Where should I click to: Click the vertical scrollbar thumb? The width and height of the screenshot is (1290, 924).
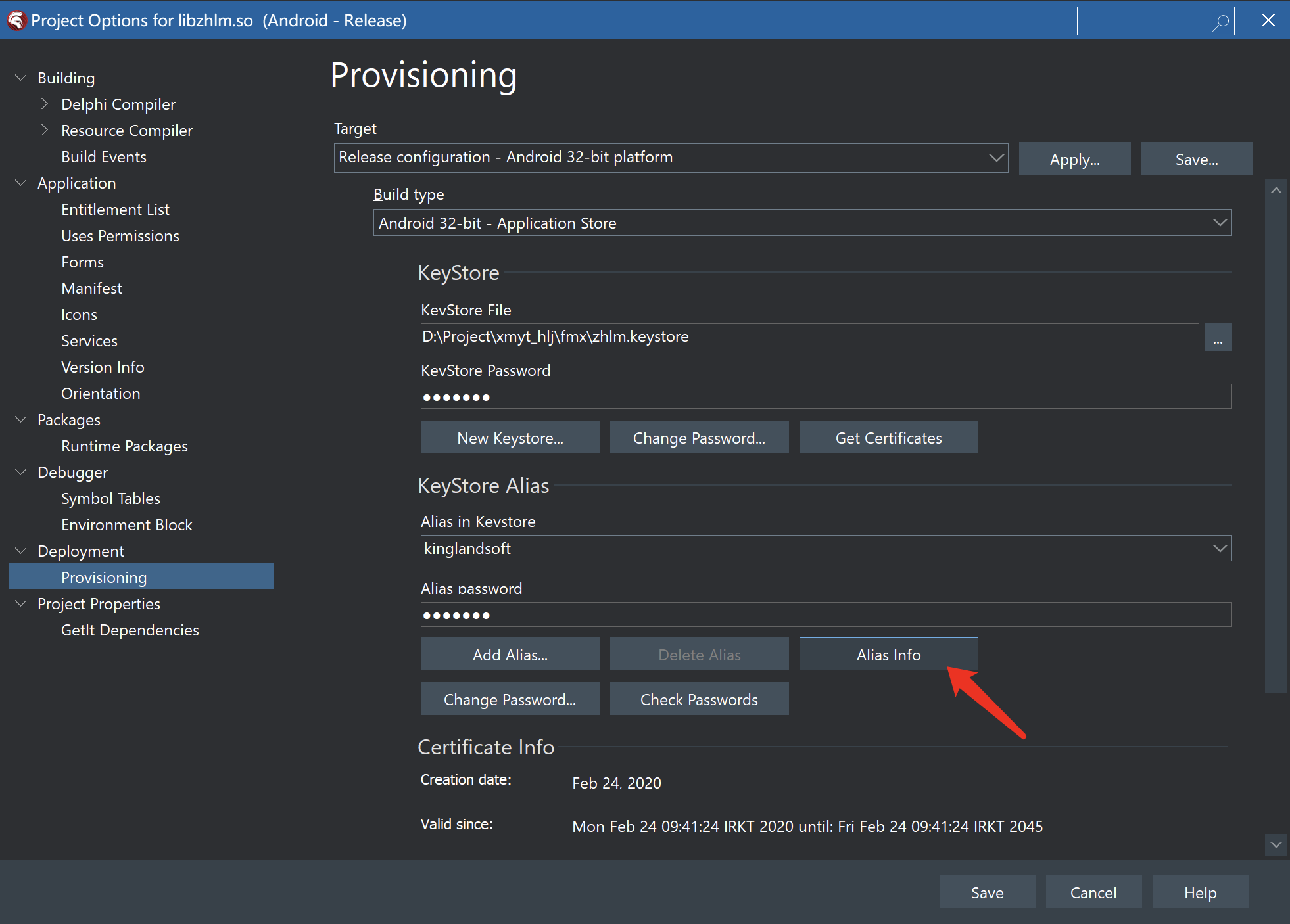coord(1276,447)
